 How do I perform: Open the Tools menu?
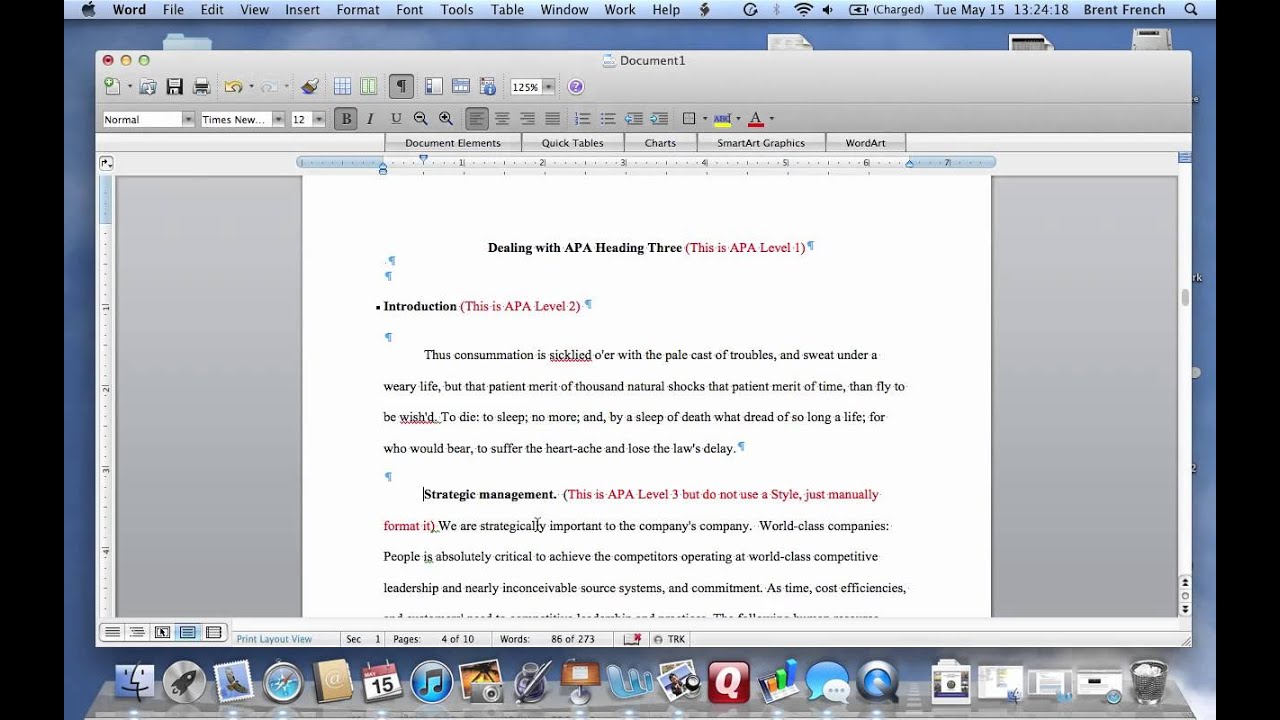[457, 10]
